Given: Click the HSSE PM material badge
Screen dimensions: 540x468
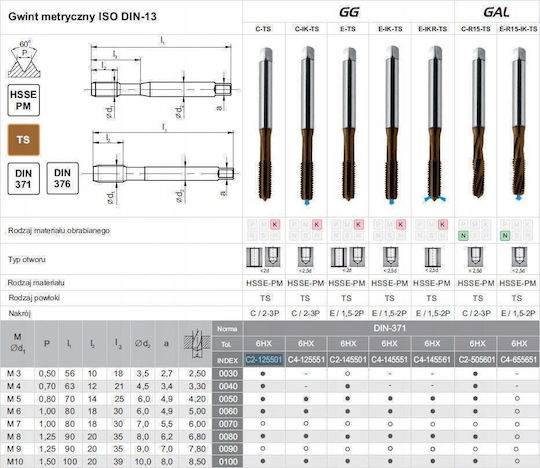Looking at the screenshot, I should click(x=23, y=100).
